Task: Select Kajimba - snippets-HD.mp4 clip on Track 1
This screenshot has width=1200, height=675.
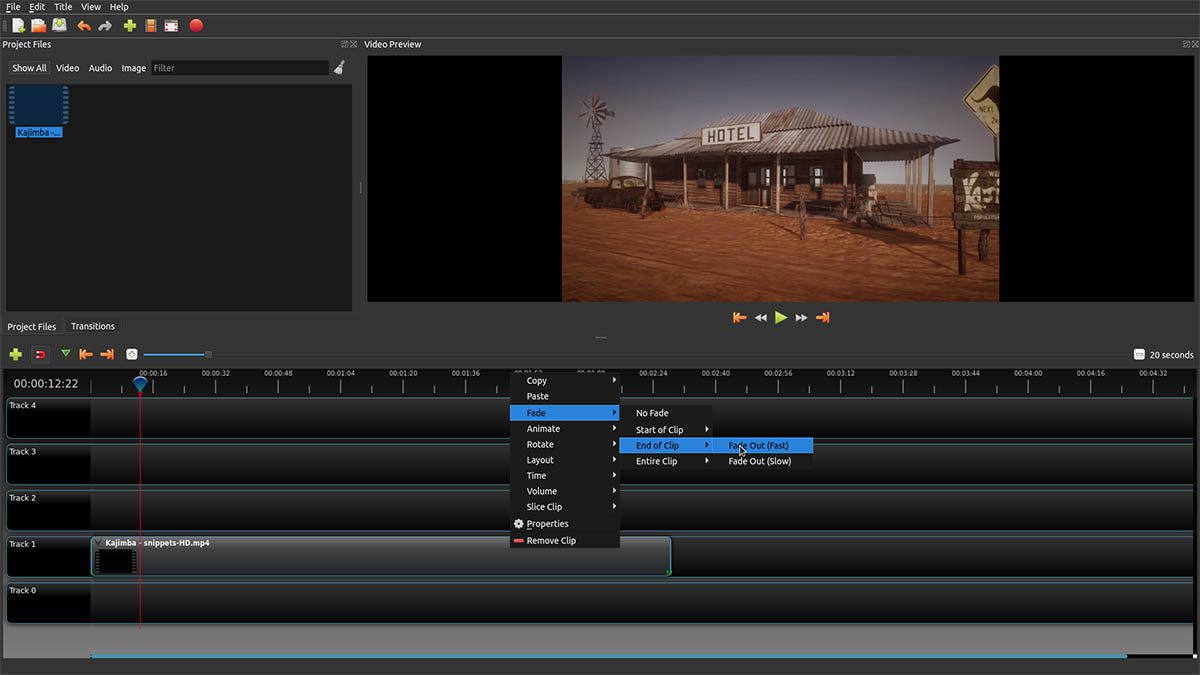Action: (x=381, y=556)
